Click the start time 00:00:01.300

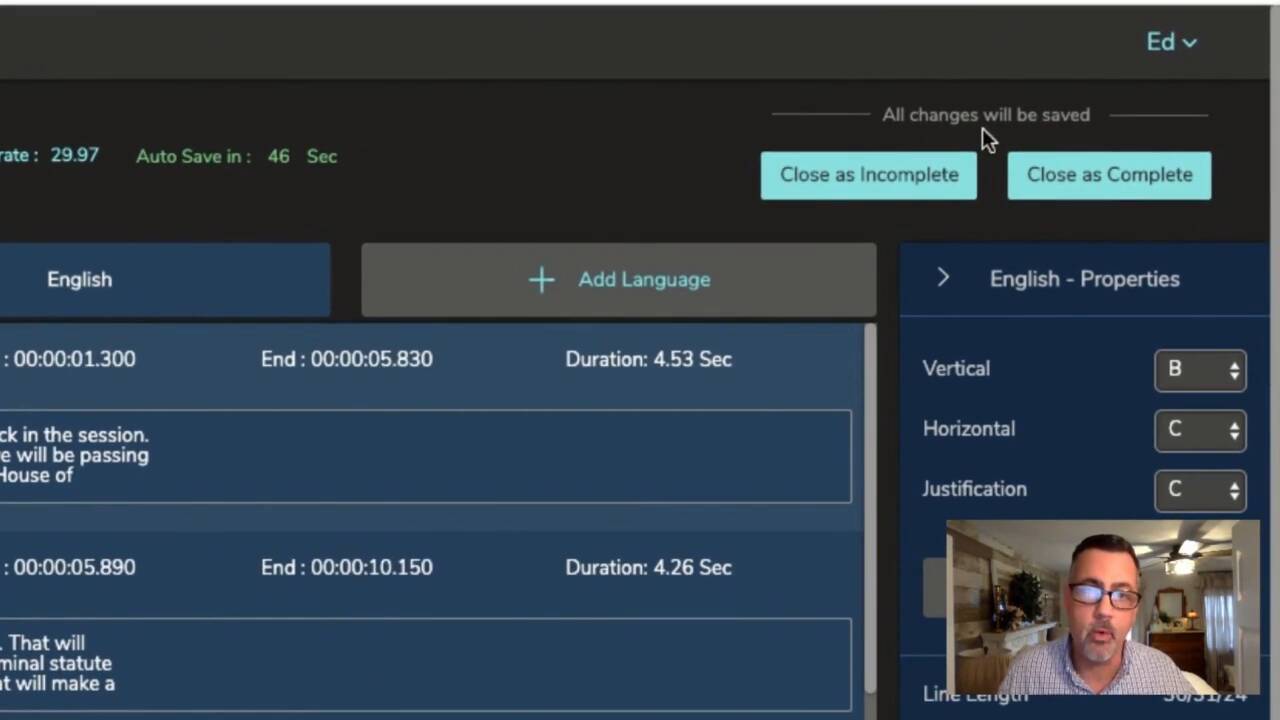click(x=74, y=359)
